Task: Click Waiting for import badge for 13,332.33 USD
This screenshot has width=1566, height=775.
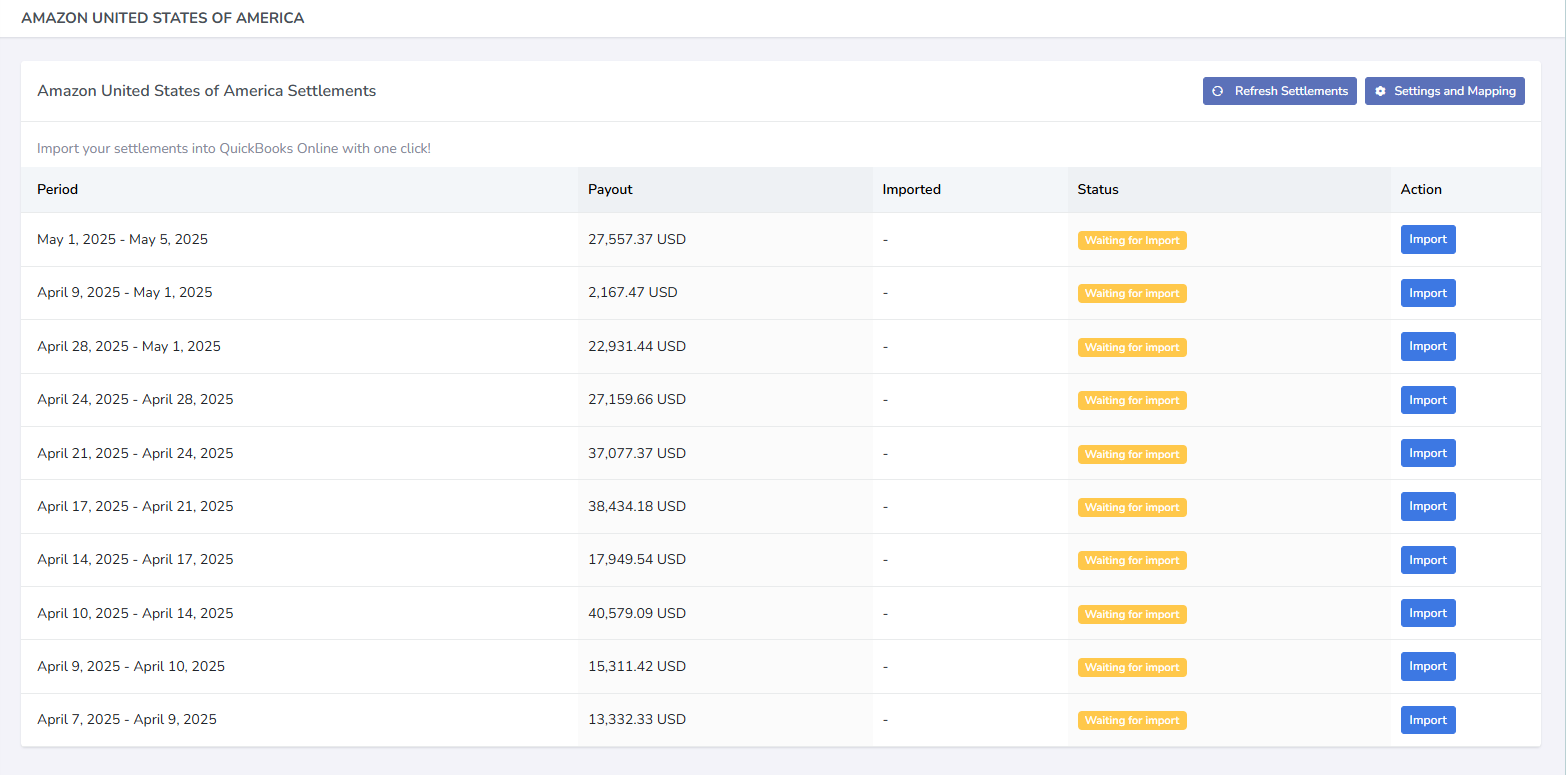Action: pos(1132,720)
